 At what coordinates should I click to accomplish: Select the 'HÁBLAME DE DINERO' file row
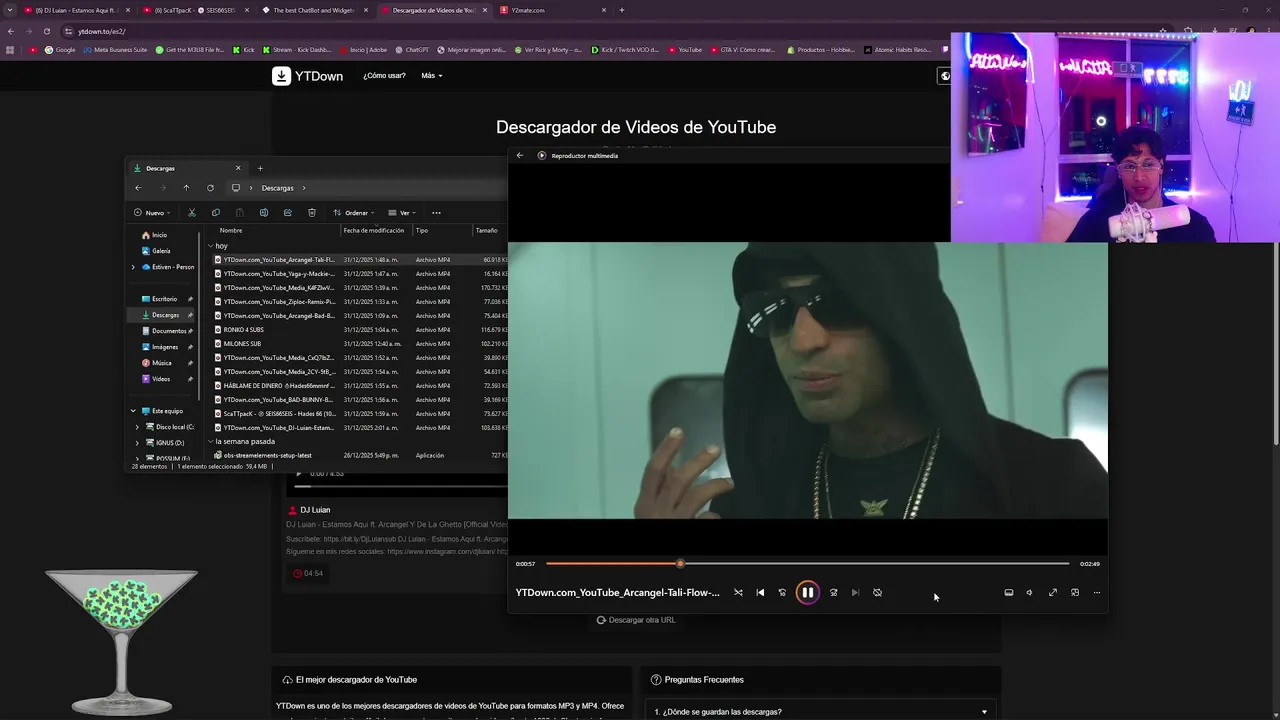(360, 385)
